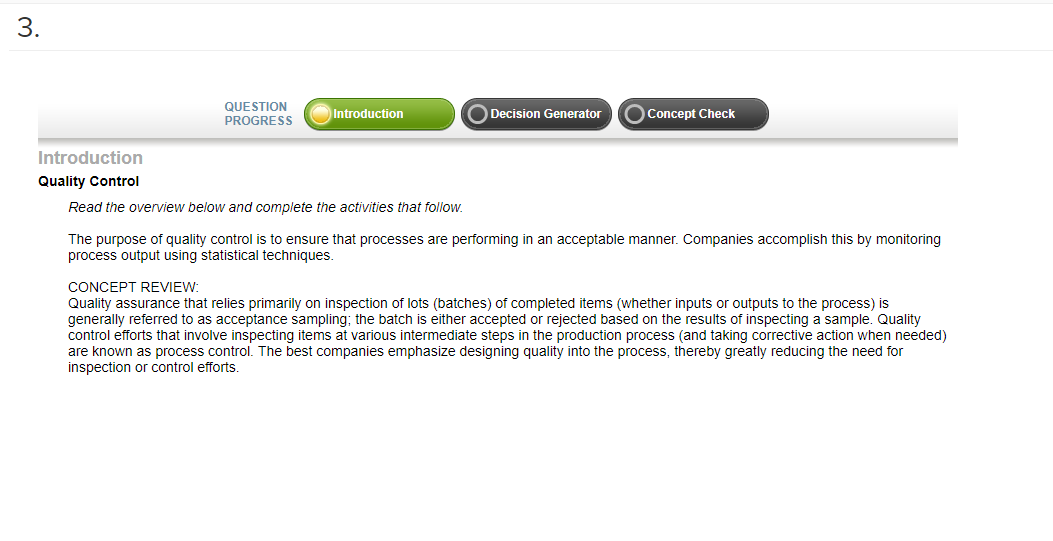Image resolution: width=1053 pixels, height=541 pixels.
Task: Click the words 'inspection or control efforts'
Action: coord(153,368)
